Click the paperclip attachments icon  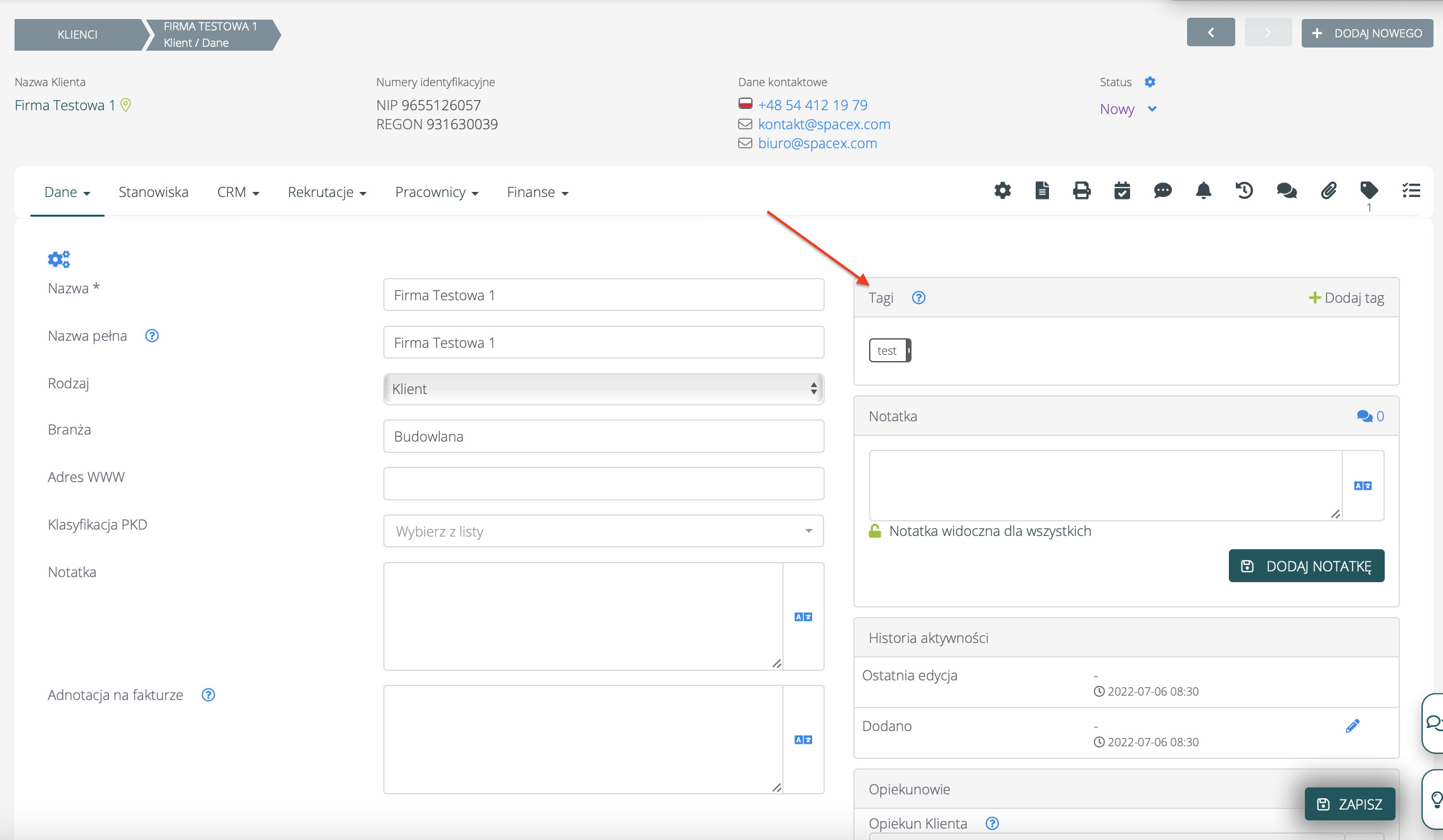point(1328,191)
